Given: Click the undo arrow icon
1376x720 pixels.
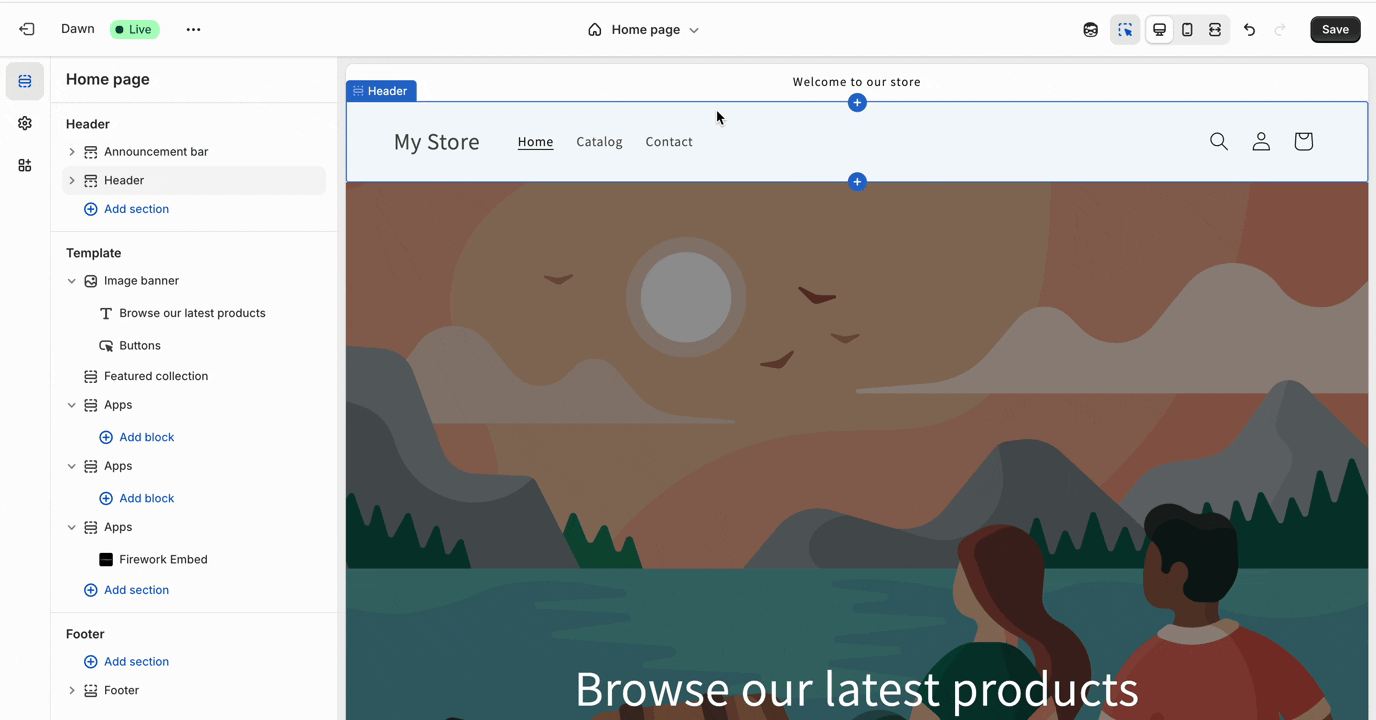Looking at the screenshot, I should tap(1249, 30).
